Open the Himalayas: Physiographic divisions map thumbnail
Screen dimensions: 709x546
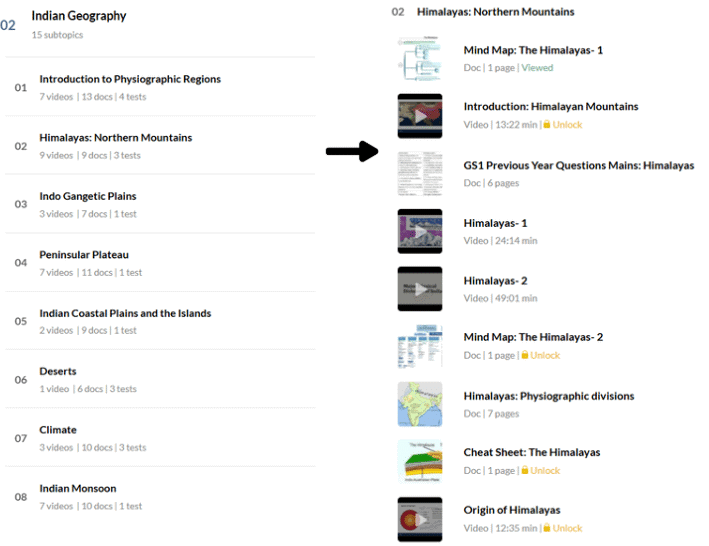pos(420,404)
